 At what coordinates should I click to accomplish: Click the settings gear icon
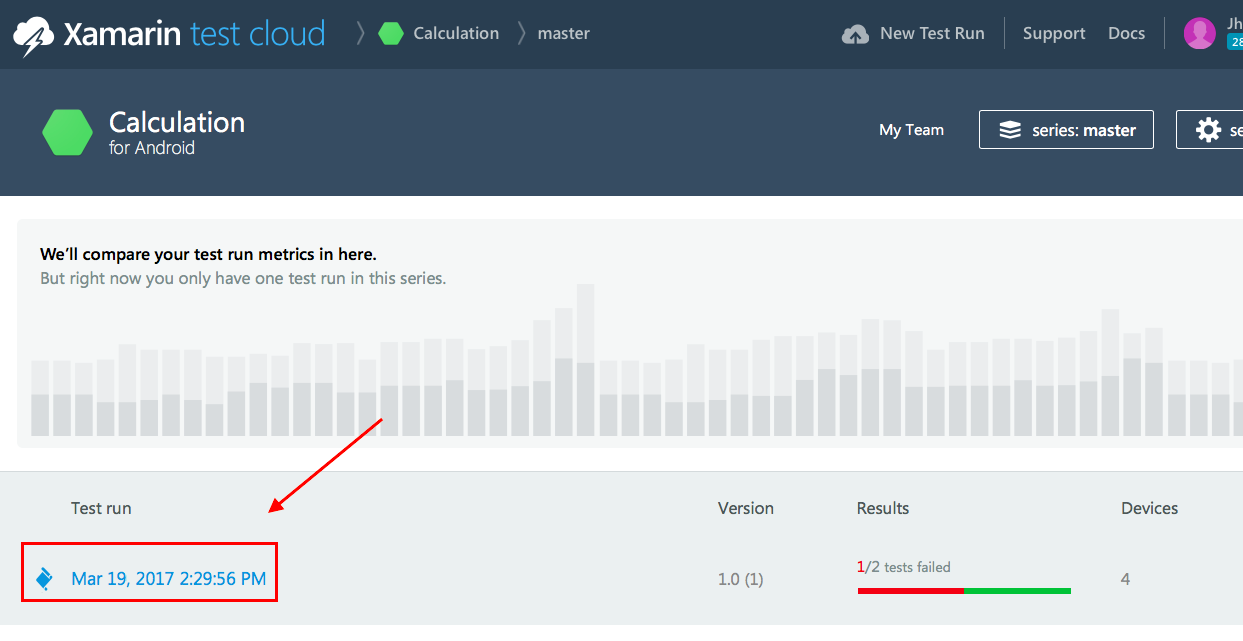click(x=1208, y=130)
